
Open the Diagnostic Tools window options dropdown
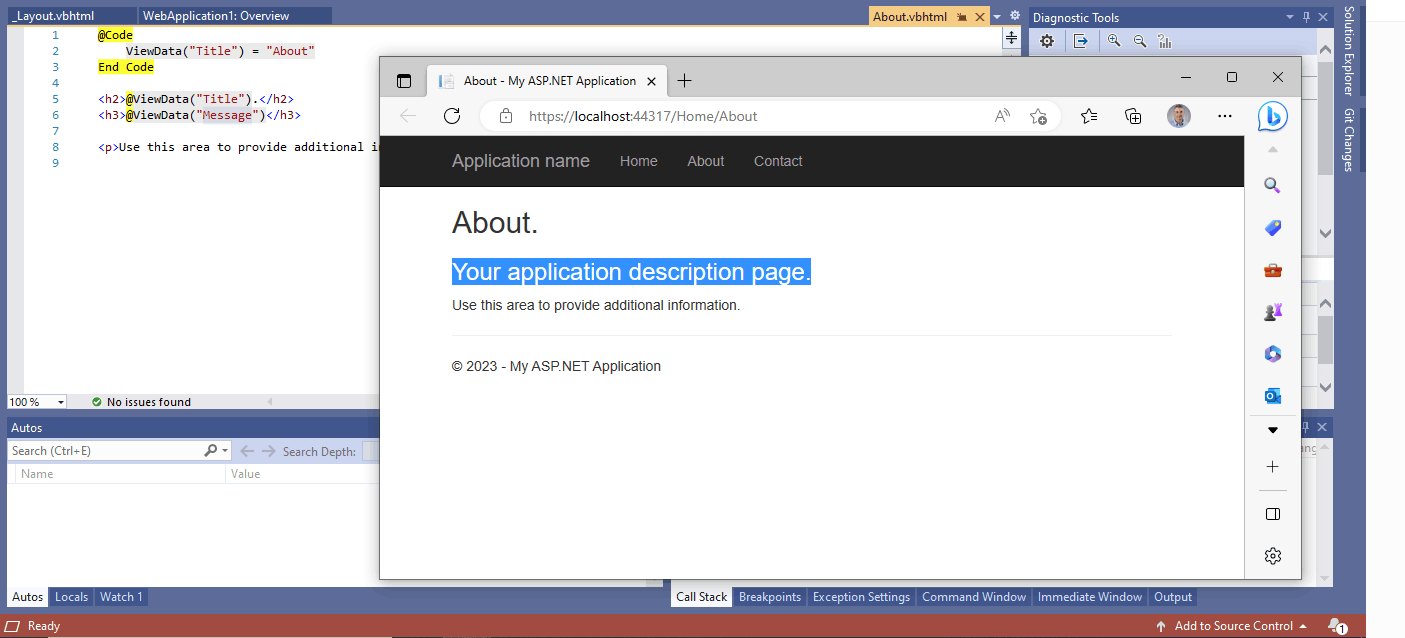pos(1290,17)
